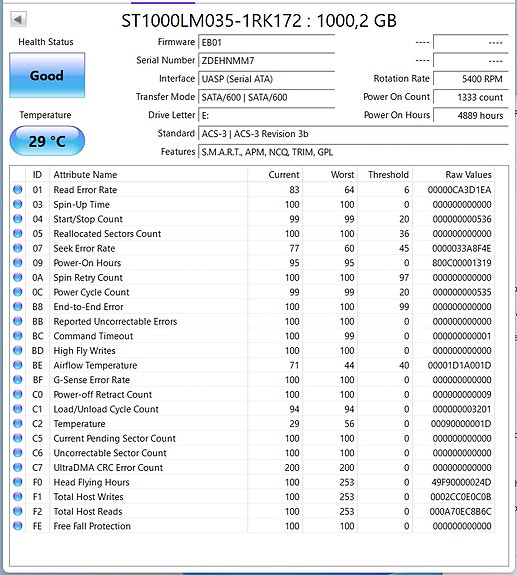Click the previous disk arrow button
The image size is (517, 575).
point(18,19)
